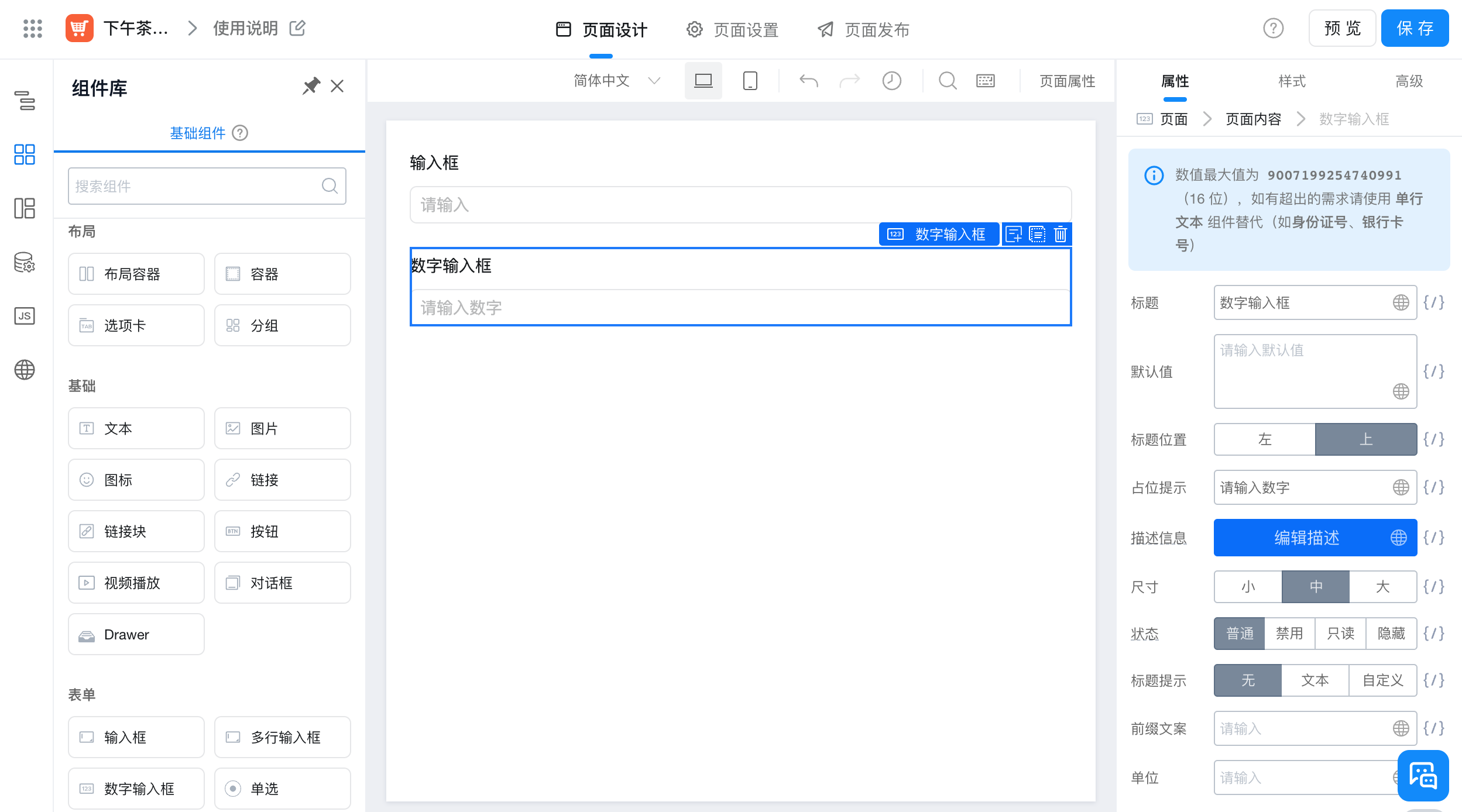Delete the selected 数字输入框 component with trash icon
The height and width of the screenshot is (812, 1462).
(x=1061, y=235)
